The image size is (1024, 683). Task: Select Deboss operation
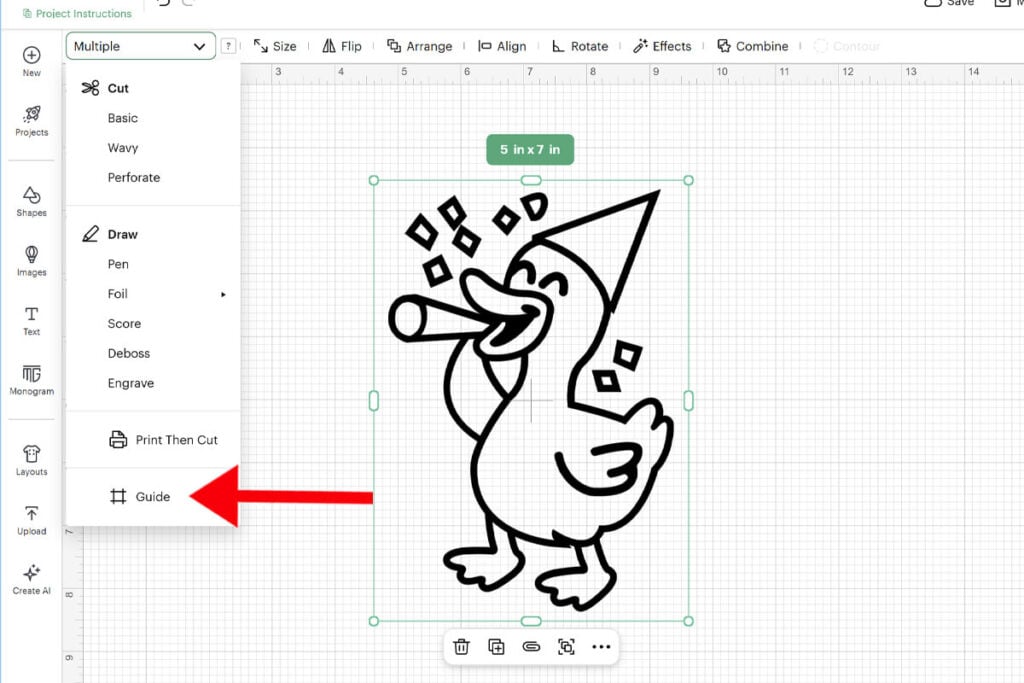pos(129,353)
